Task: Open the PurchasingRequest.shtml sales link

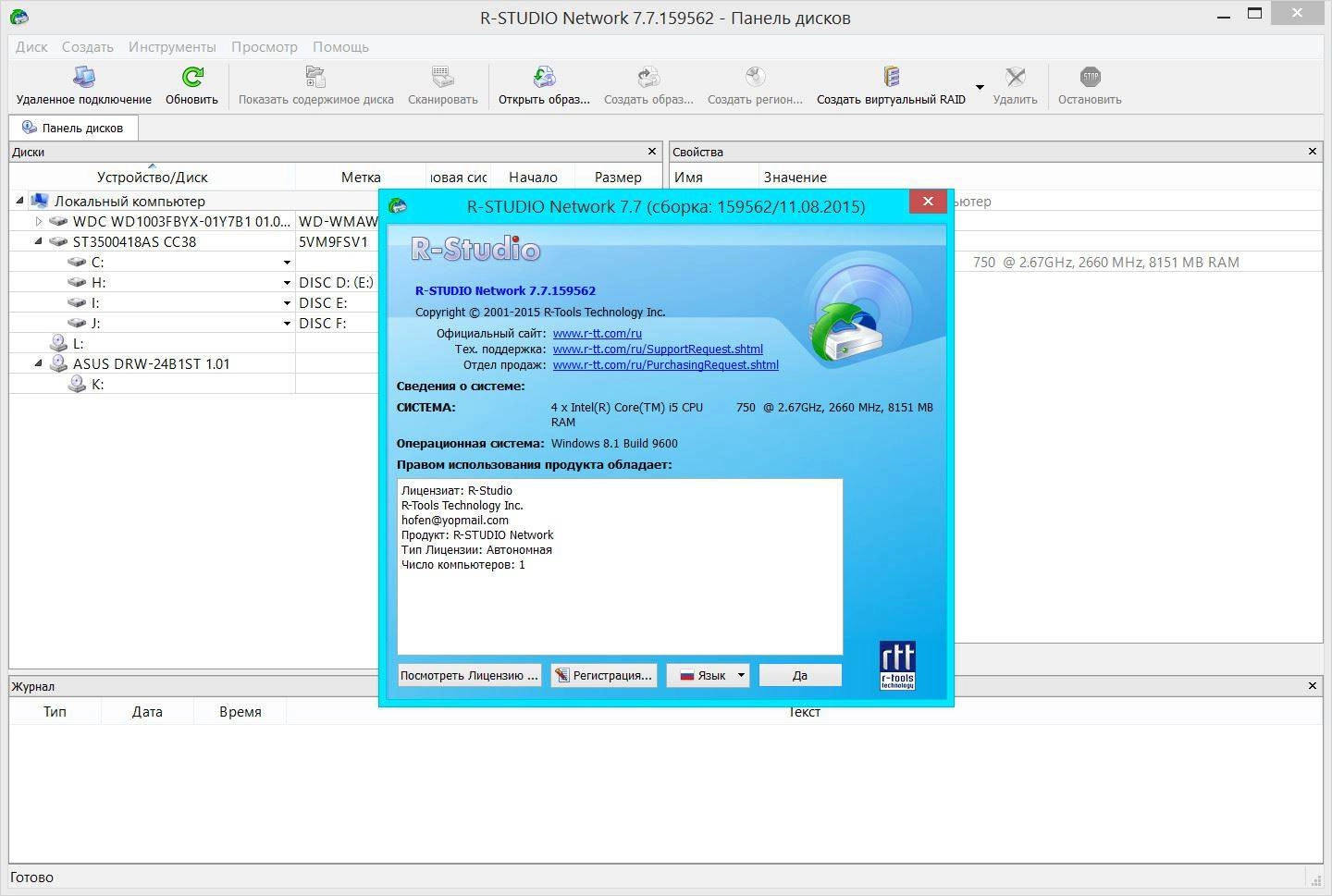Action: pos(666,364)
